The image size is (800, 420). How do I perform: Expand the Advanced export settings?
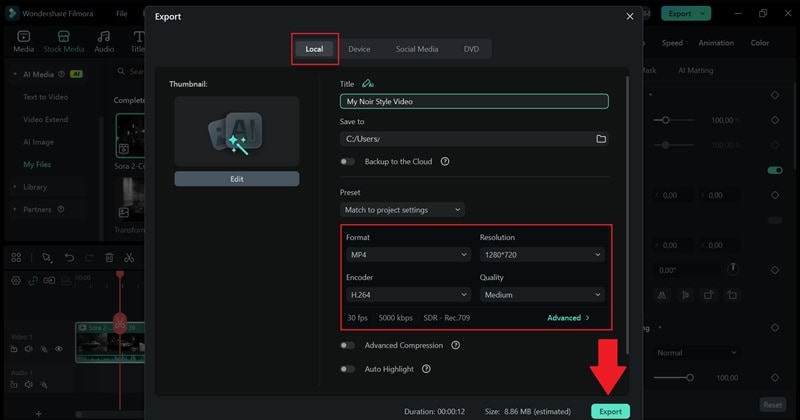coord(568,317)
